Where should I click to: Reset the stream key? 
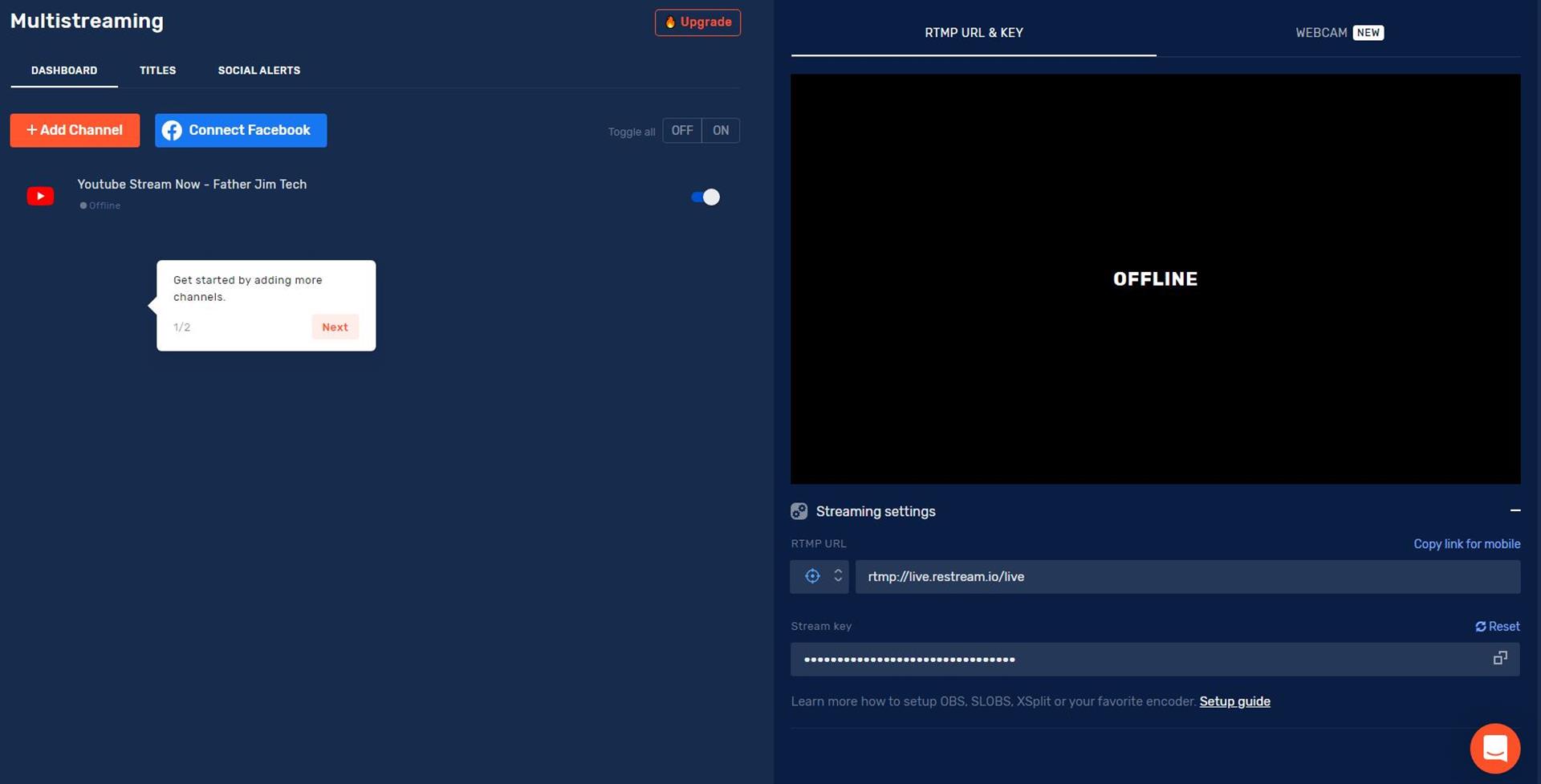tap(1497, 626)
